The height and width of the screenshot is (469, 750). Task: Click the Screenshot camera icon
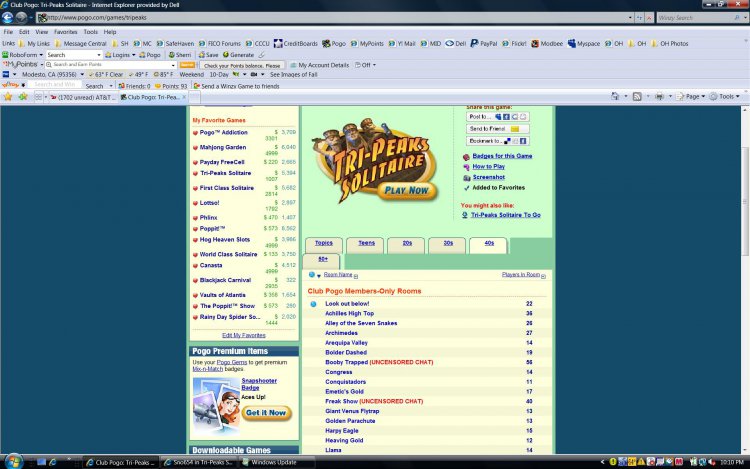tap(466, 178)
